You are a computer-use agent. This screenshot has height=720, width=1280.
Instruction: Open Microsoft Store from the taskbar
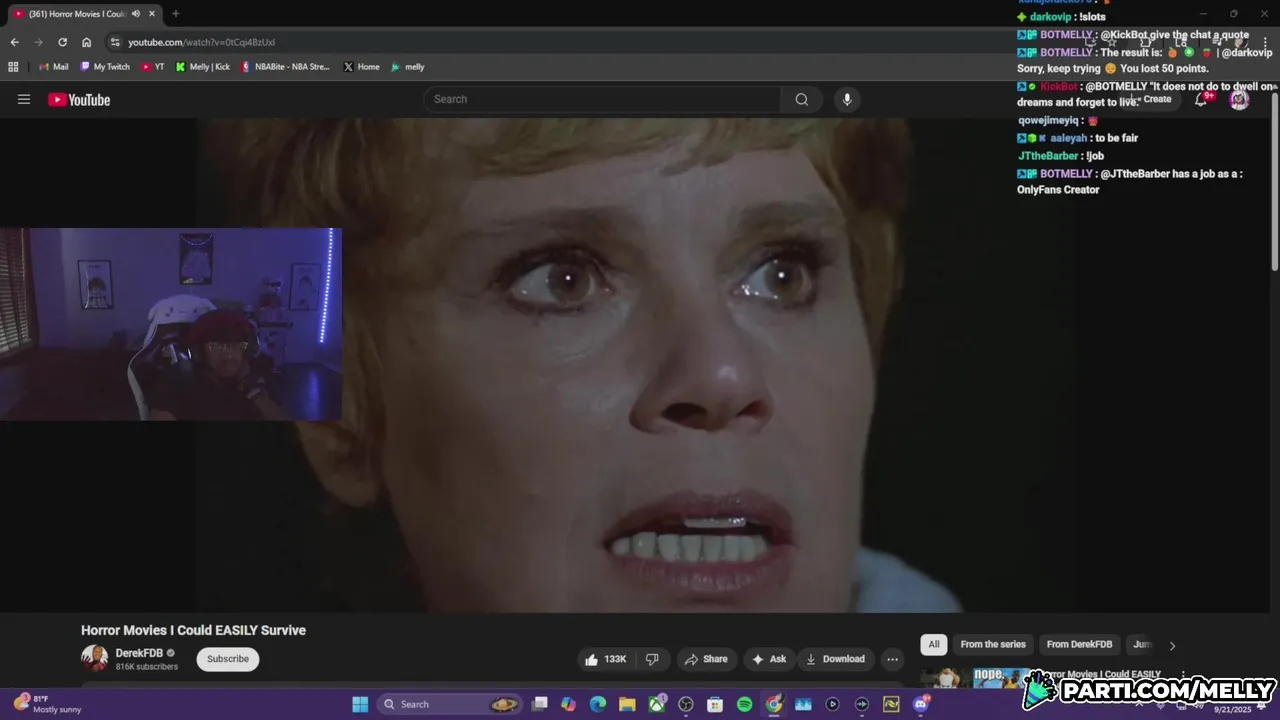tap(715, 704)
